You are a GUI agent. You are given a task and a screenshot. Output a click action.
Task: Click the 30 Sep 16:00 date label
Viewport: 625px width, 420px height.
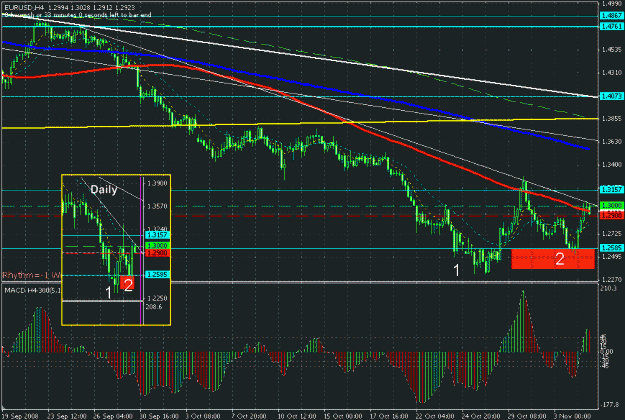(x=159, y=416)
